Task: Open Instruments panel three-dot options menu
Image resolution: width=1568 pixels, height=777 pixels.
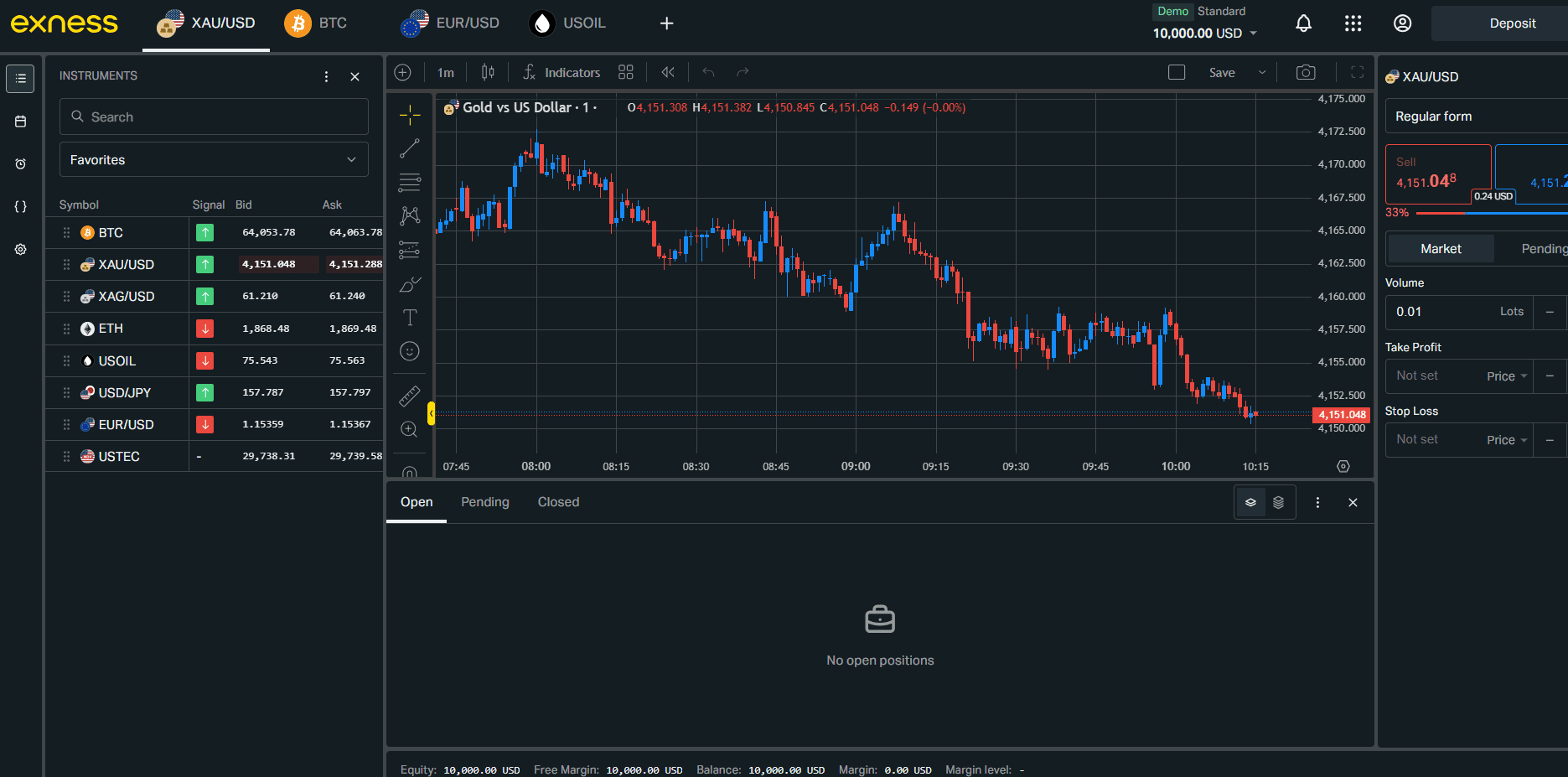Action: (326, 76)
